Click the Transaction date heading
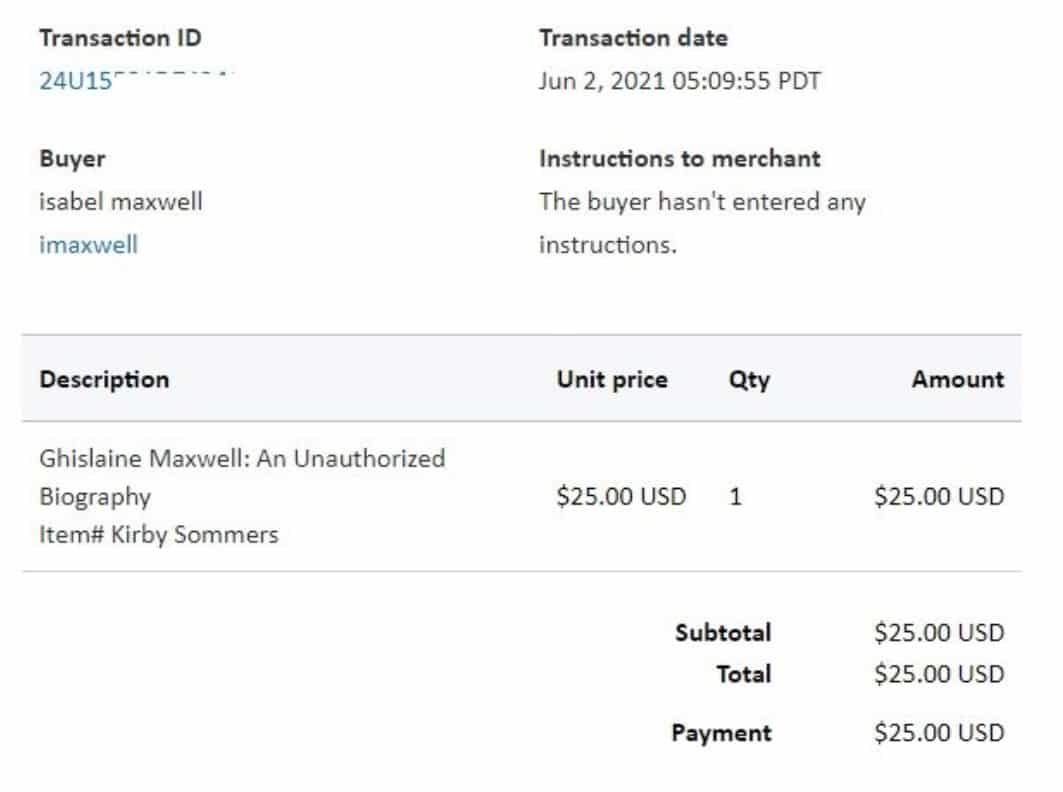The image size is (1063, 792). [x=633, y=38]
